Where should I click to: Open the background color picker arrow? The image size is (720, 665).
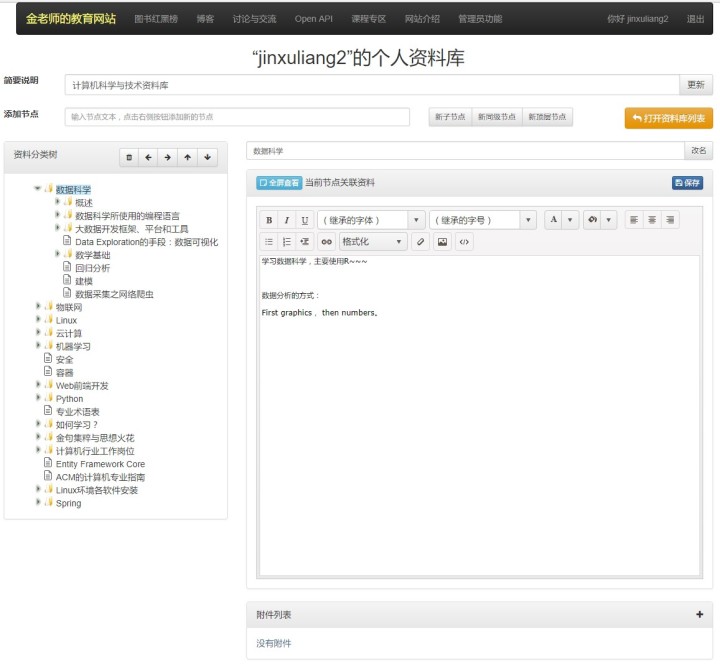click(x=609, y=220)
